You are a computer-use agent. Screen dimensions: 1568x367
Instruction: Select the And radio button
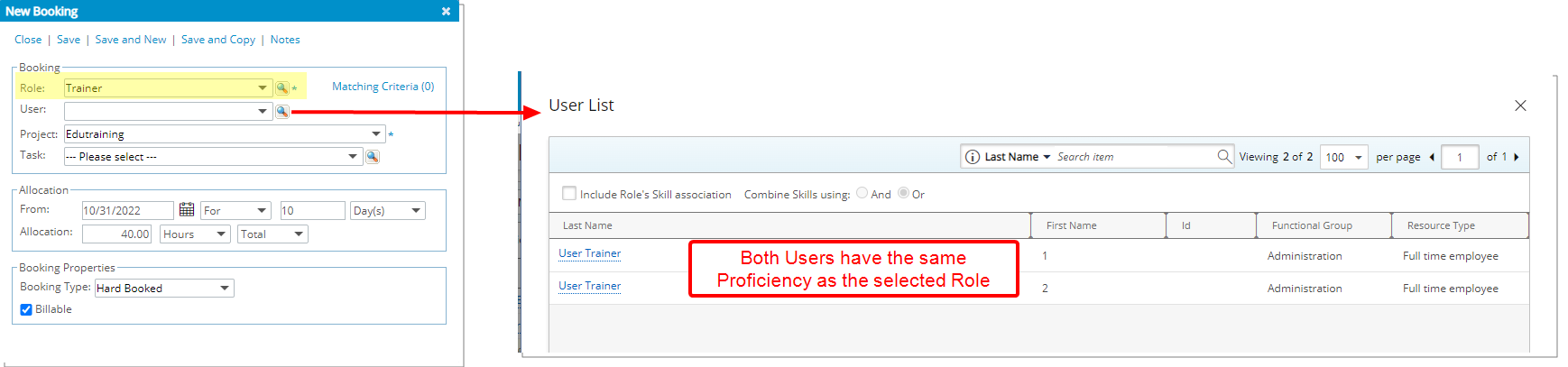862,193
